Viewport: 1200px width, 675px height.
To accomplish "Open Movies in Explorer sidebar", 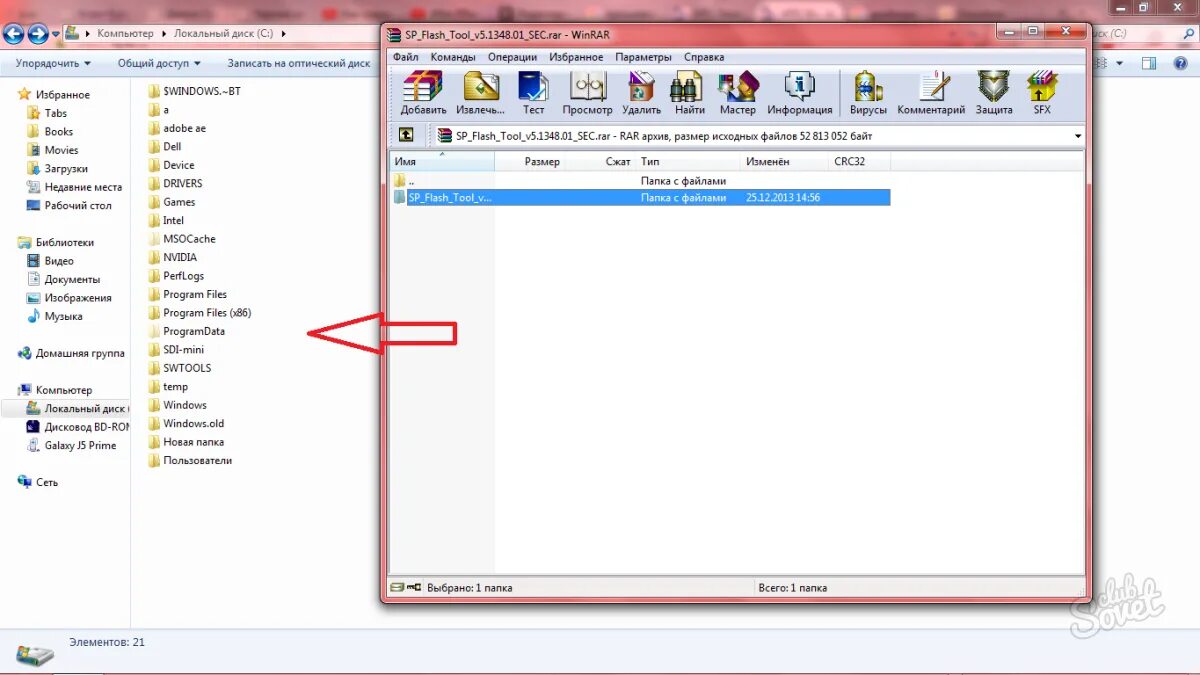I will (53, 150).
